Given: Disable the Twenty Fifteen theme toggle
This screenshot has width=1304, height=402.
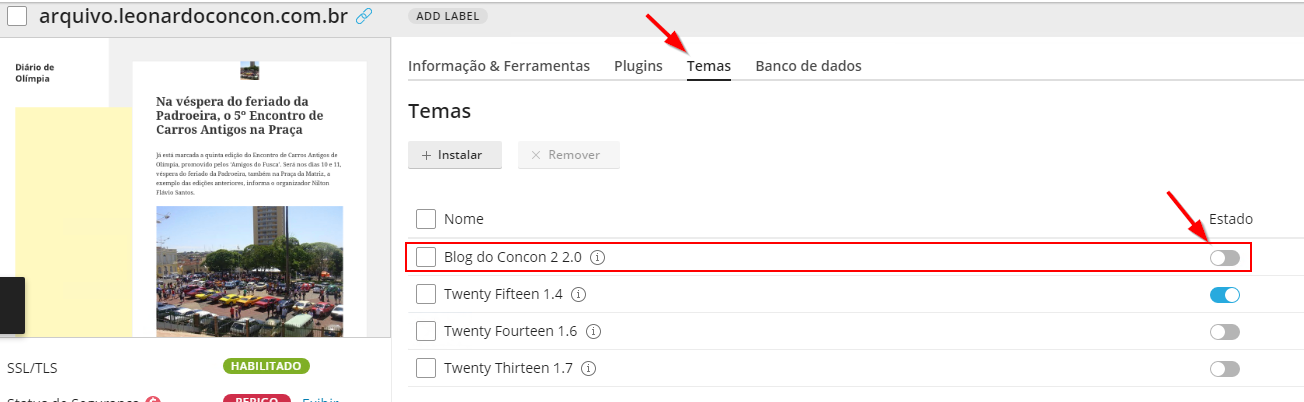Looking at the screenshot, I should 1224,295.
